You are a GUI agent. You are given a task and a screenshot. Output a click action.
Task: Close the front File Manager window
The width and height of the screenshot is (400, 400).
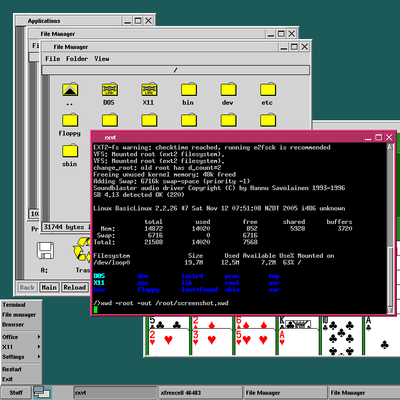[305, 47]
